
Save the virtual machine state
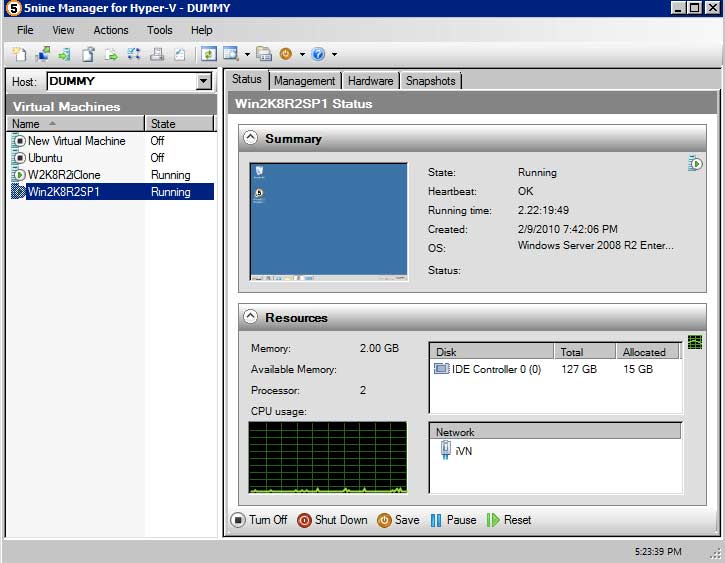pyautogui.click(x=399, y=520)
